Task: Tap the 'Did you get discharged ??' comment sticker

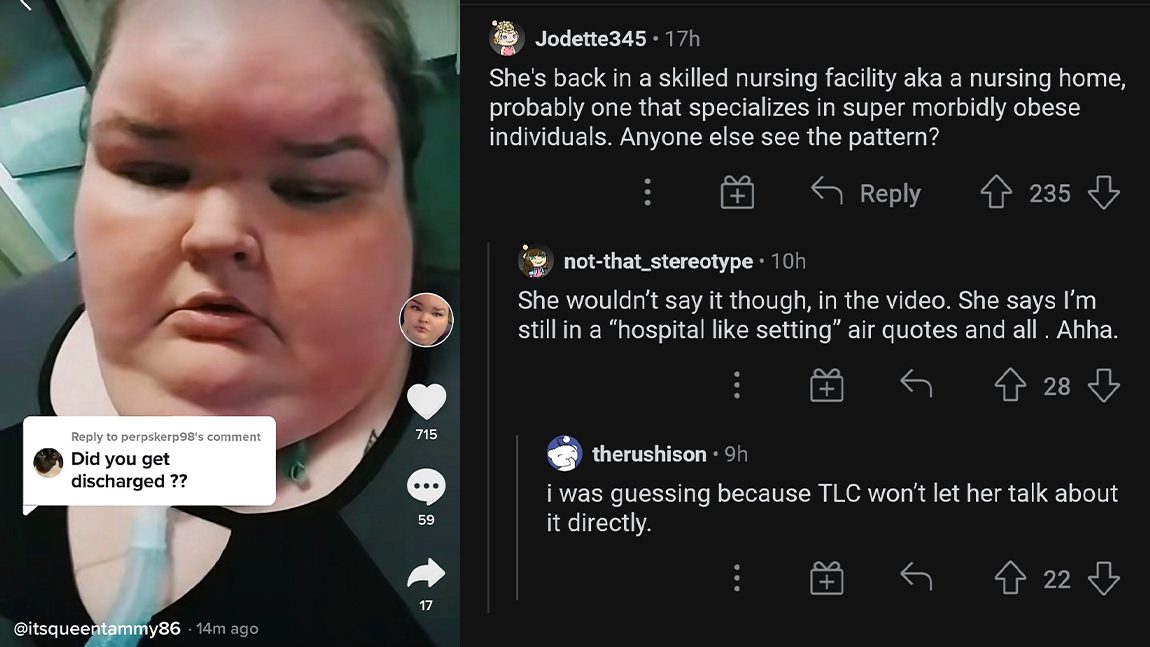Action: tap(150, 462)
